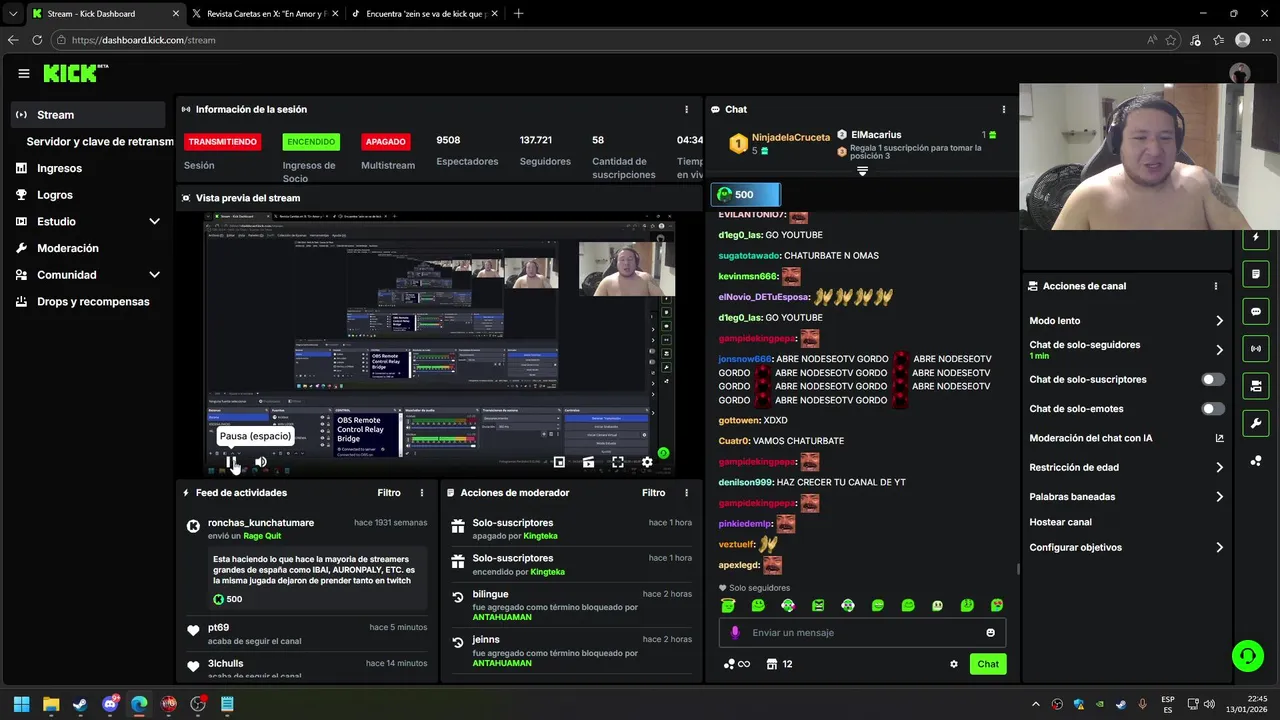
Task: Open the green headset support button
Action: [x=1247, y=656]
